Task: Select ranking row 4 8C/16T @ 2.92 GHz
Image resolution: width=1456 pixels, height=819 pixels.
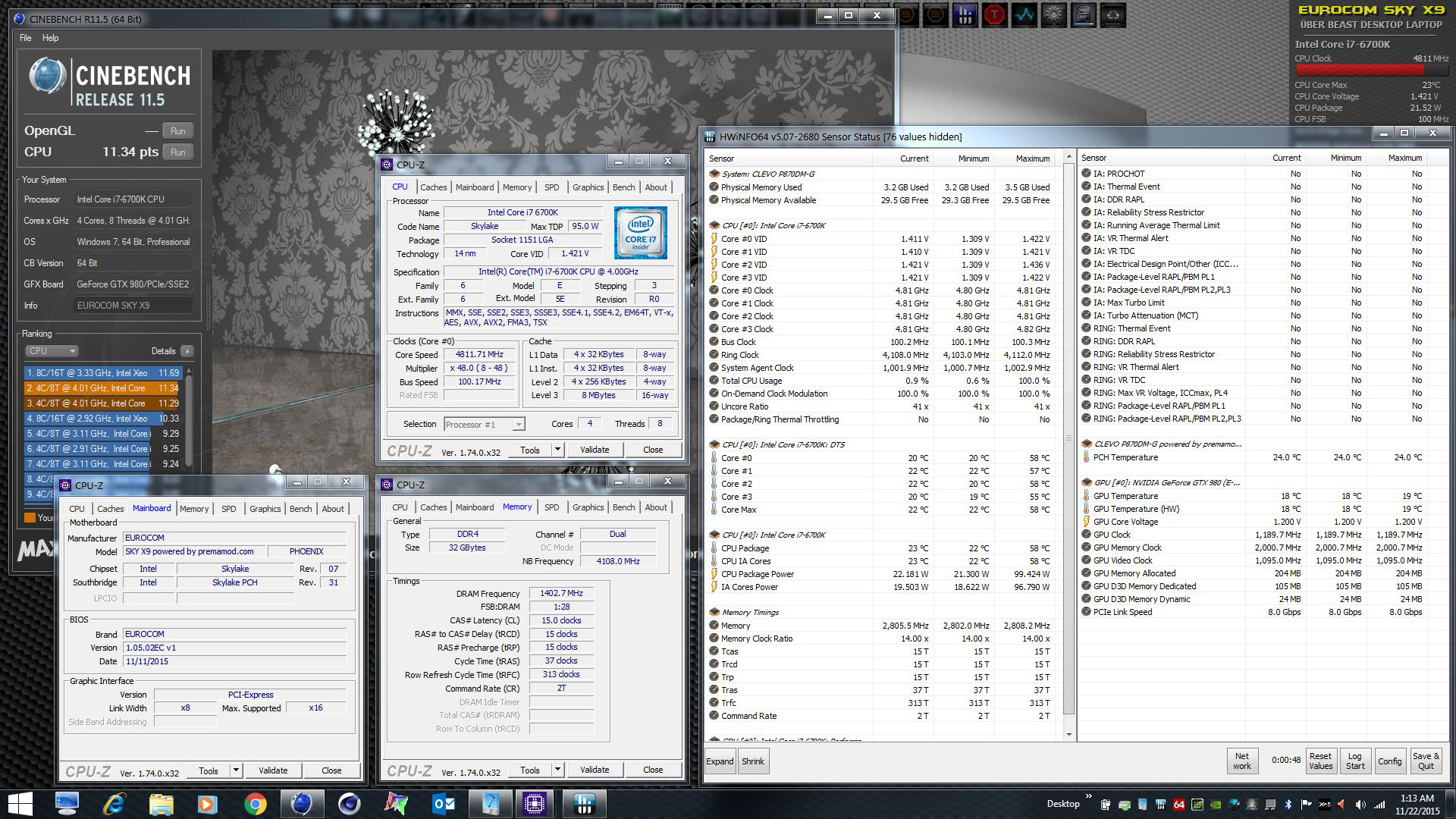Action: click(x=102, y=419)
